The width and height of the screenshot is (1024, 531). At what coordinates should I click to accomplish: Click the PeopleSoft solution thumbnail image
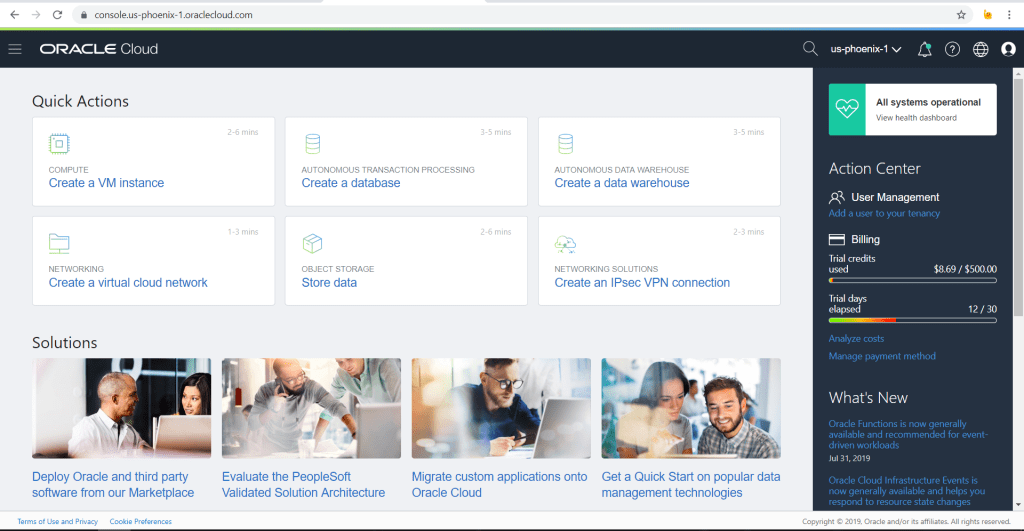311,408
